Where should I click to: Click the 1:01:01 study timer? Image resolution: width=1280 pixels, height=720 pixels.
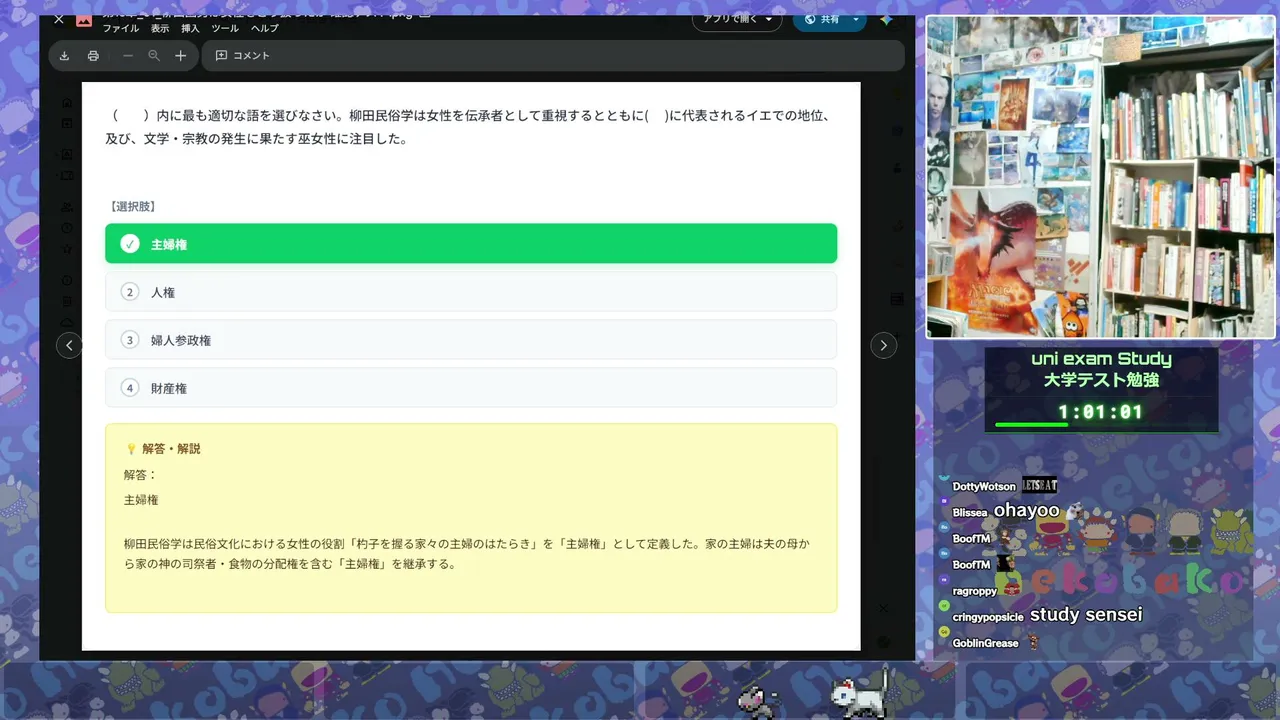[x=1100, y=412]
